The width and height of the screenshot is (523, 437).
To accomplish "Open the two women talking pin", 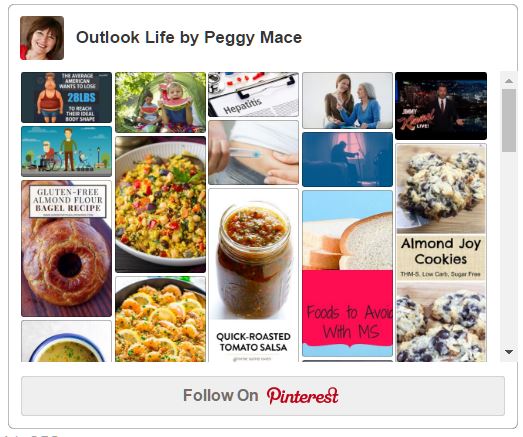I will [x=348, y=100].
